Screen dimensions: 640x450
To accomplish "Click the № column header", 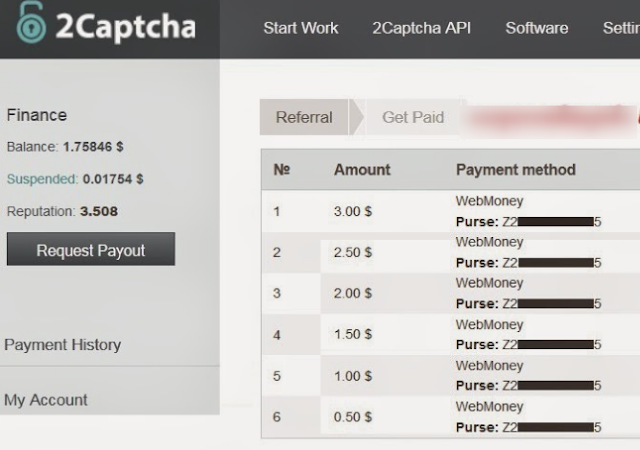I will pos(282,169).
